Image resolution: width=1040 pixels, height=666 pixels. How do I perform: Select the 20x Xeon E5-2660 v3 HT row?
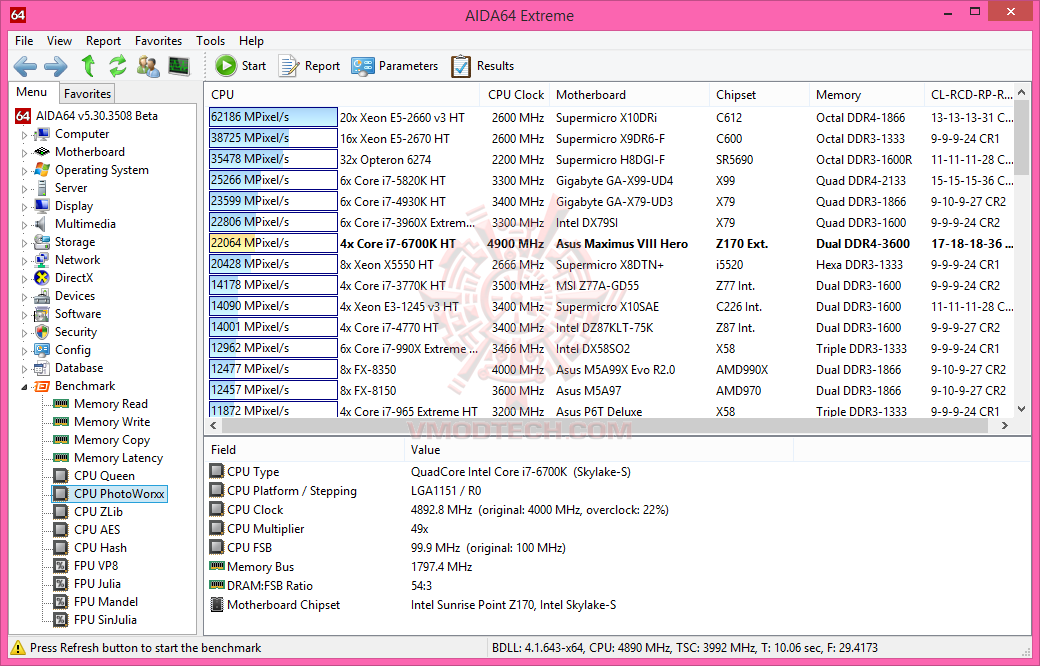click(610, 117)
